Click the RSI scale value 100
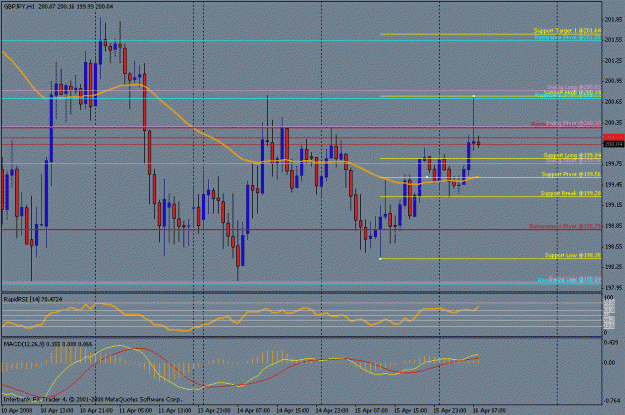The height and width of the screenshot is (415, 625). [609, 298]
